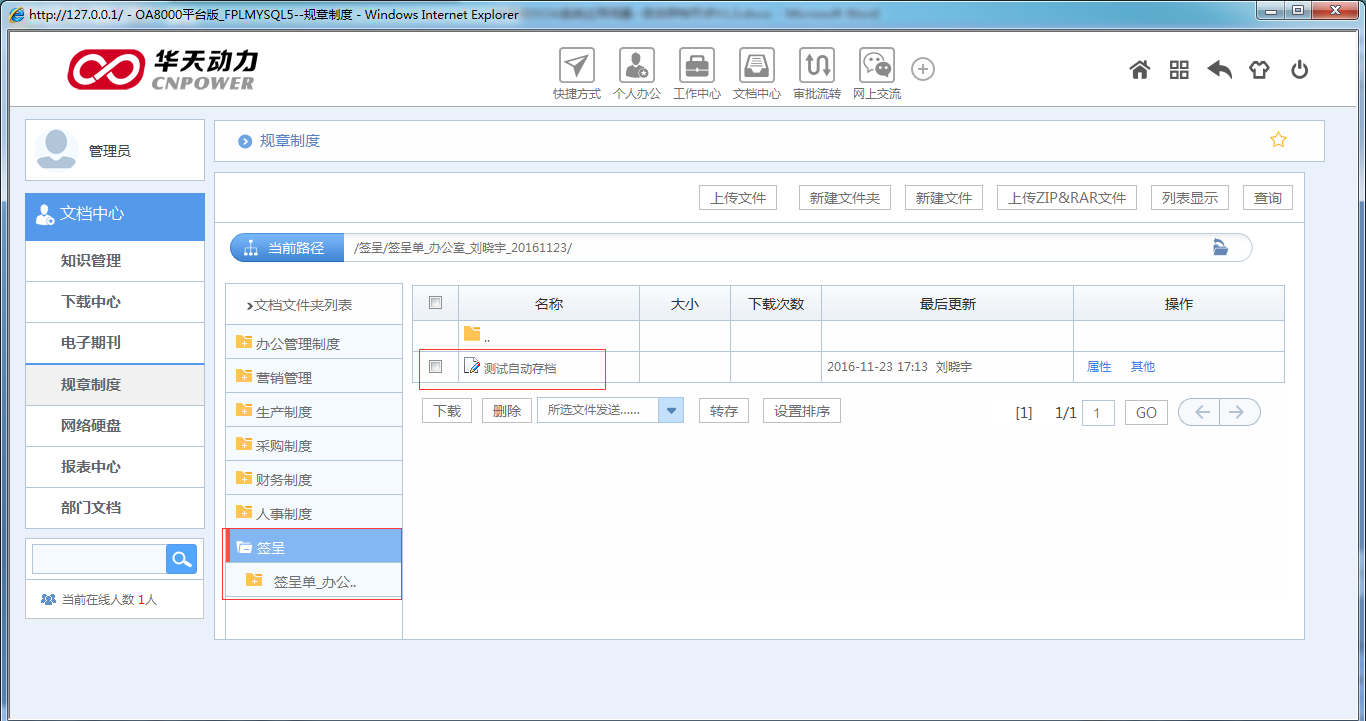Click the search magnifier button in sidebar
Screen dimensions: 1366x721
(x=181, y=559)
